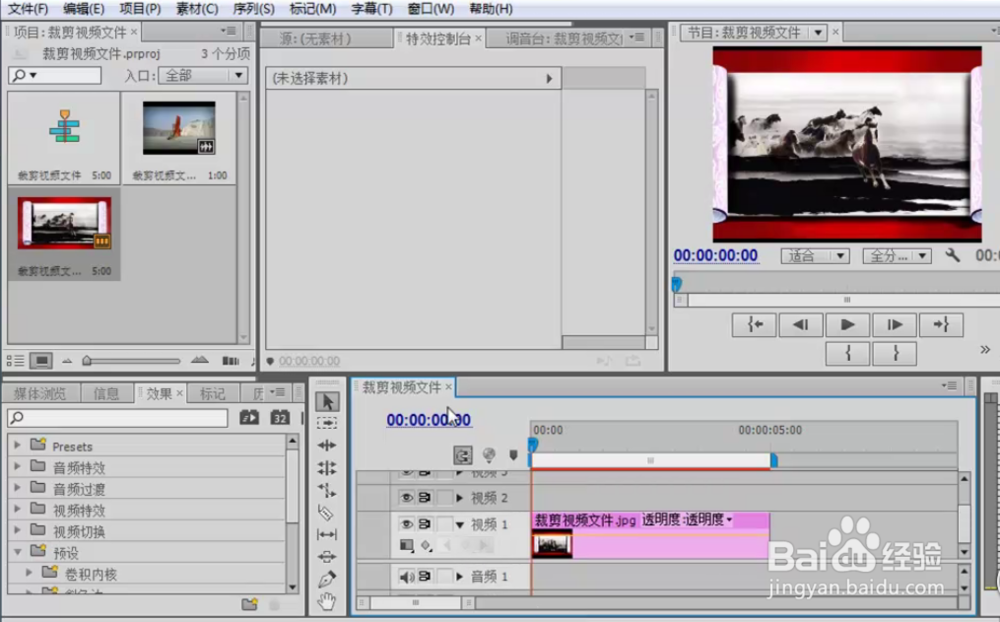The image size is (1000, 622).
Task: Open program monitor settings wrench
Action: 952,256
